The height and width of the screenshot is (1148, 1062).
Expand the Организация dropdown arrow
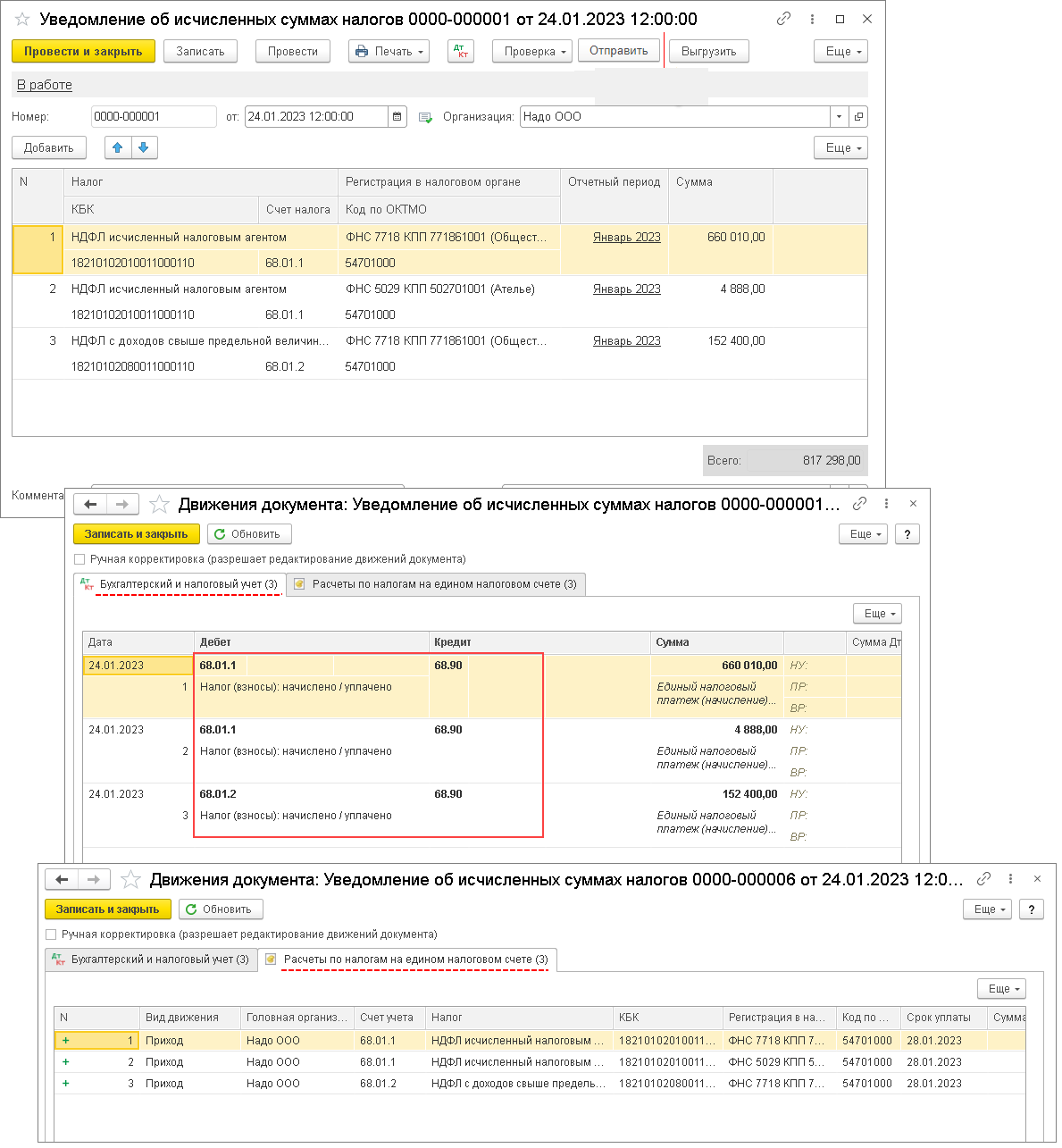coord(839,116)
